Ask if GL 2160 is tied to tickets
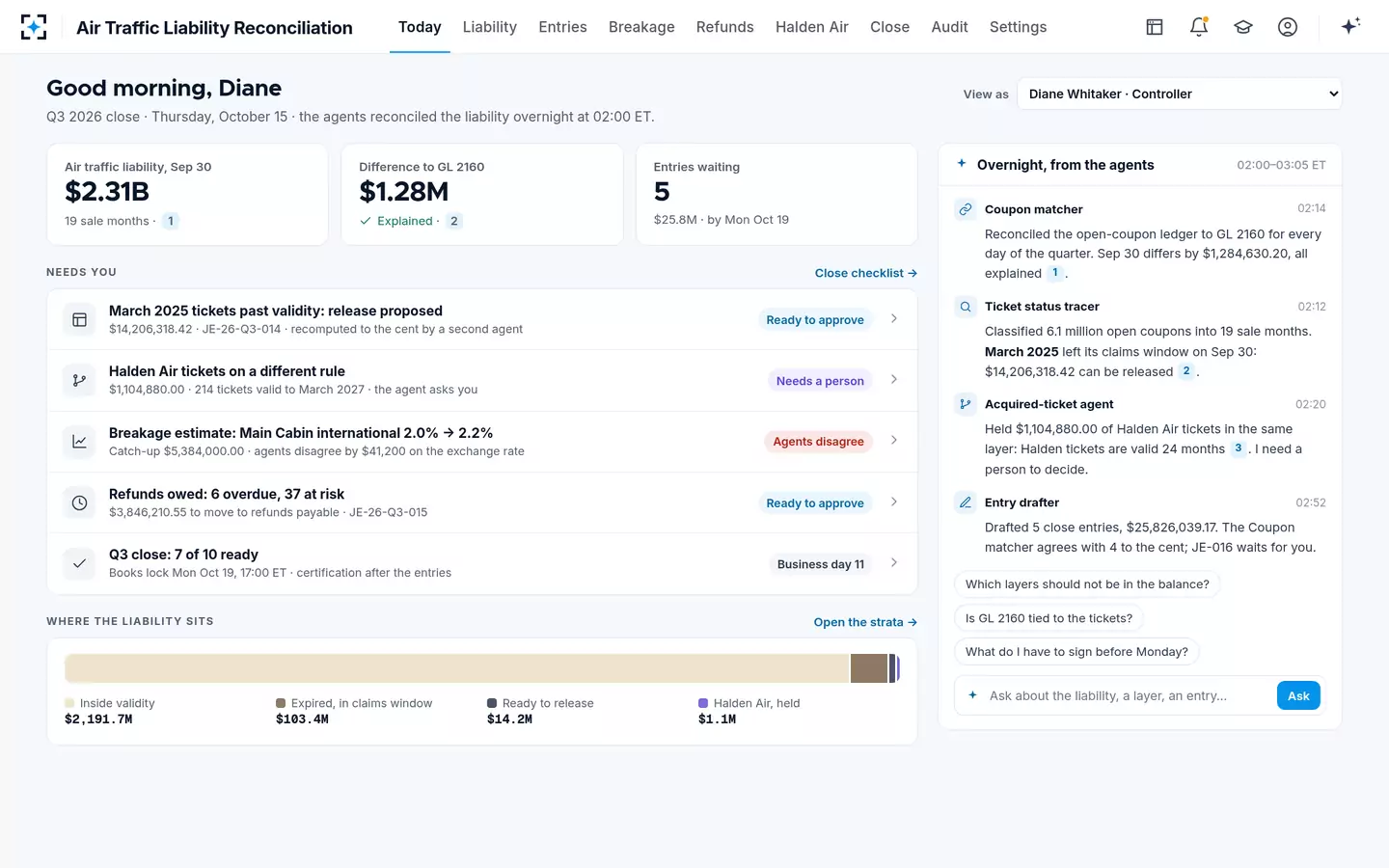Image resolution: width=1389 pixels, height=868 pixels. 1049,618
